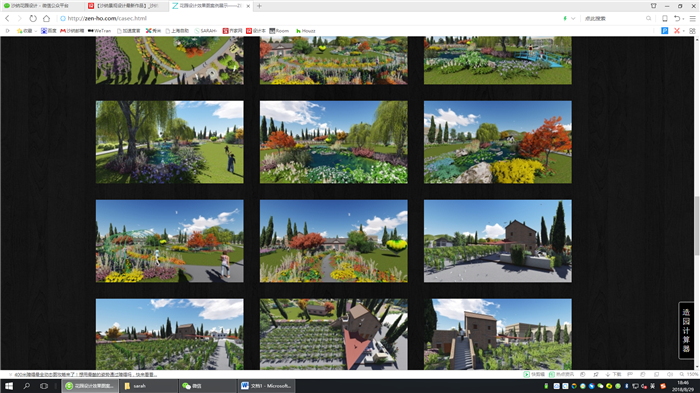Switch to the first WeChat platform tab

(x=41, y=6)
